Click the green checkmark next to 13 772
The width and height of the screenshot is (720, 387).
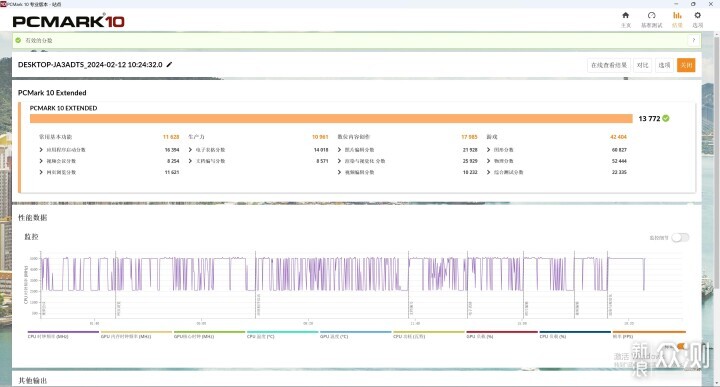click(666, 118)
